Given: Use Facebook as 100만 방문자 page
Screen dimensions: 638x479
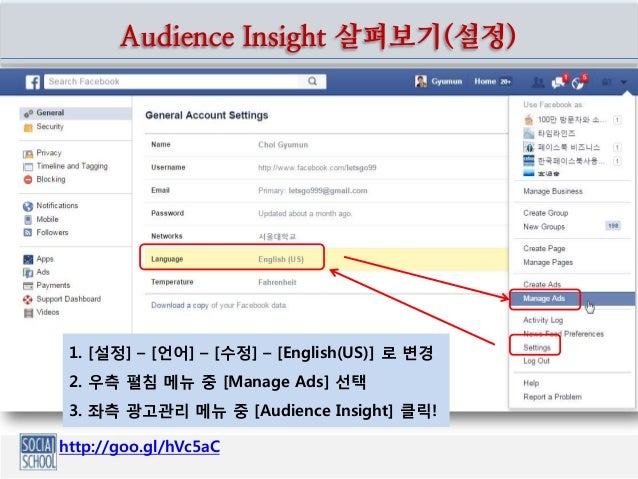Looking at the screenshot, I should (x=572, y=120).
